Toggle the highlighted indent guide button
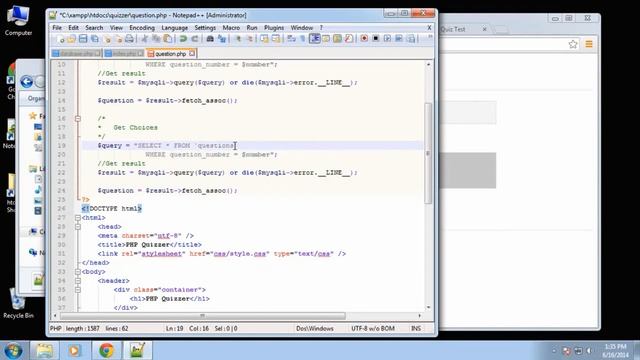This screenshot has height=360, width=640. (314, 39)
